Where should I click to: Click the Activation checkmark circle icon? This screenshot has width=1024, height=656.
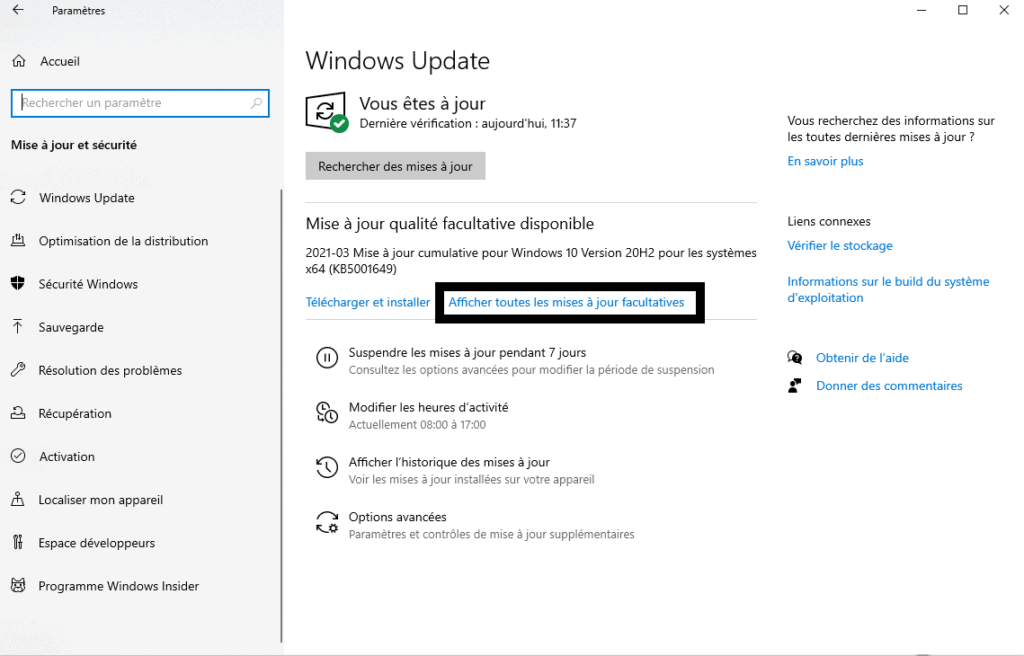(18, 456)
